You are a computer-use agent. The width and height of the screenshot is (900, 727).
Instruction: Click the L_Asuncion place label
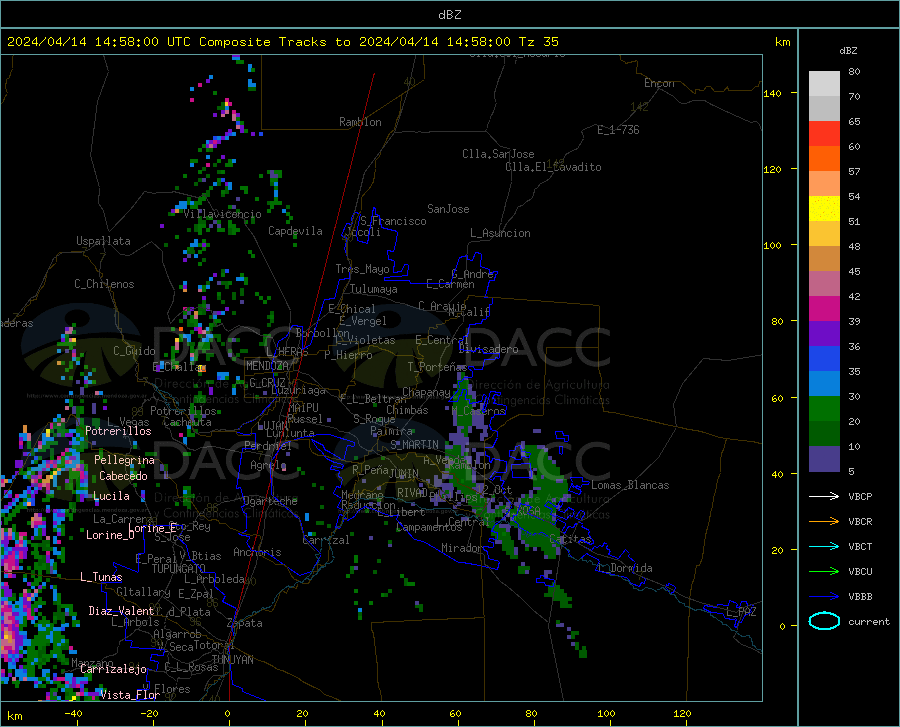coord(500,233)
